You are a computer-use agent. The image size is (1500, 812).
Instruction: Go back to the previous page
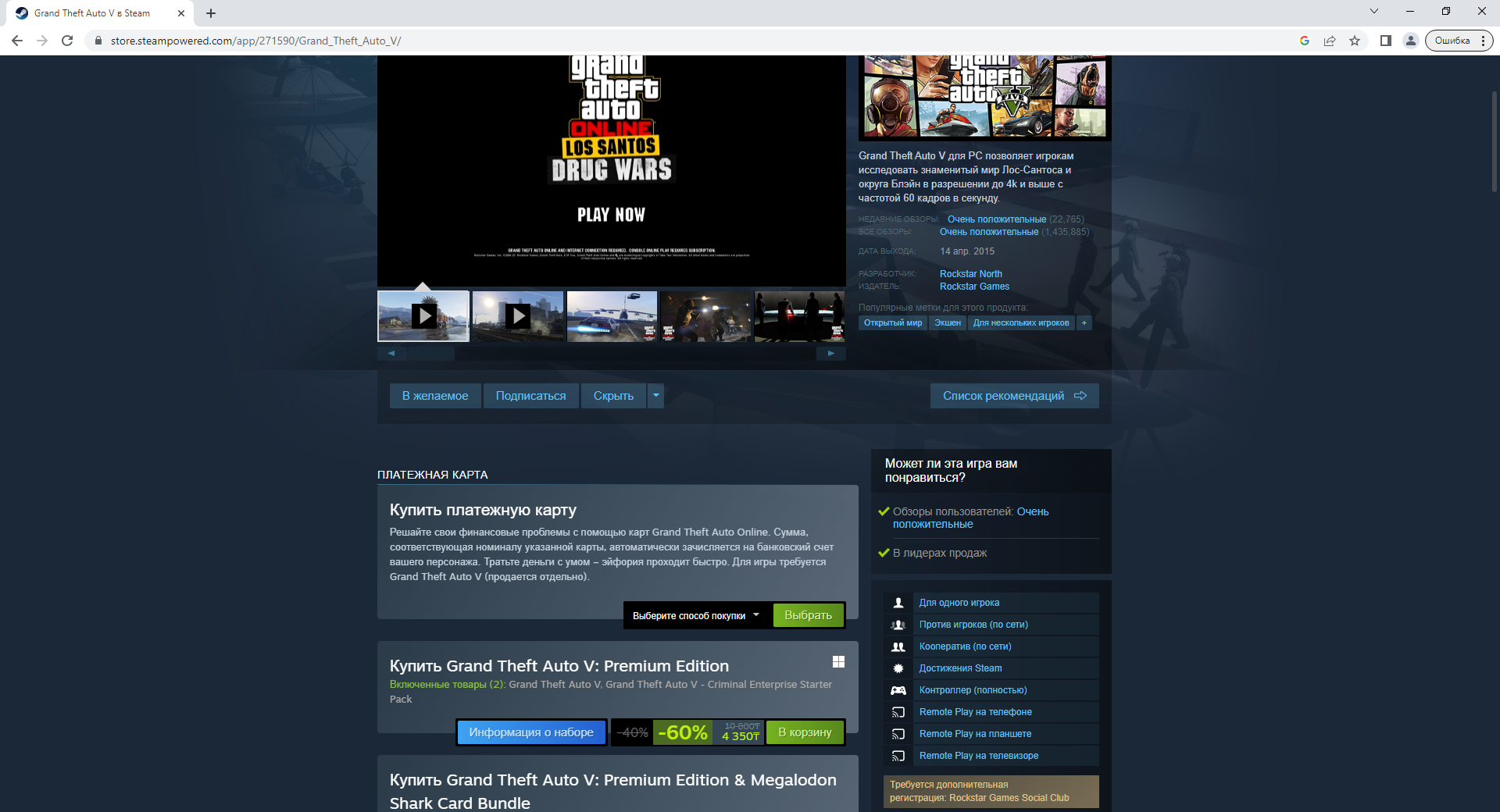(x=17, y=41)
